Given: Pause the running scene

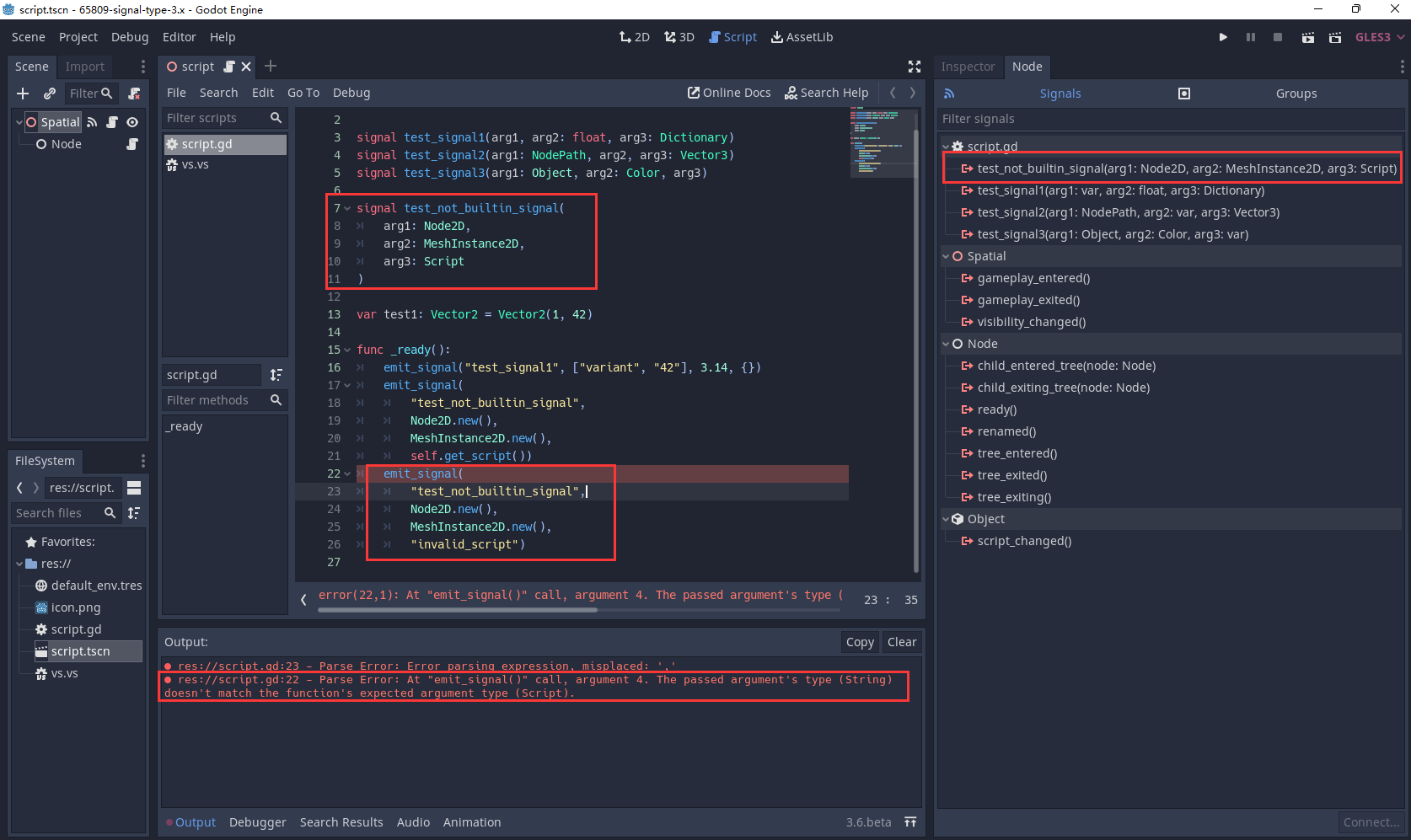Looking at the screenshot, I should coord(1251,37).
